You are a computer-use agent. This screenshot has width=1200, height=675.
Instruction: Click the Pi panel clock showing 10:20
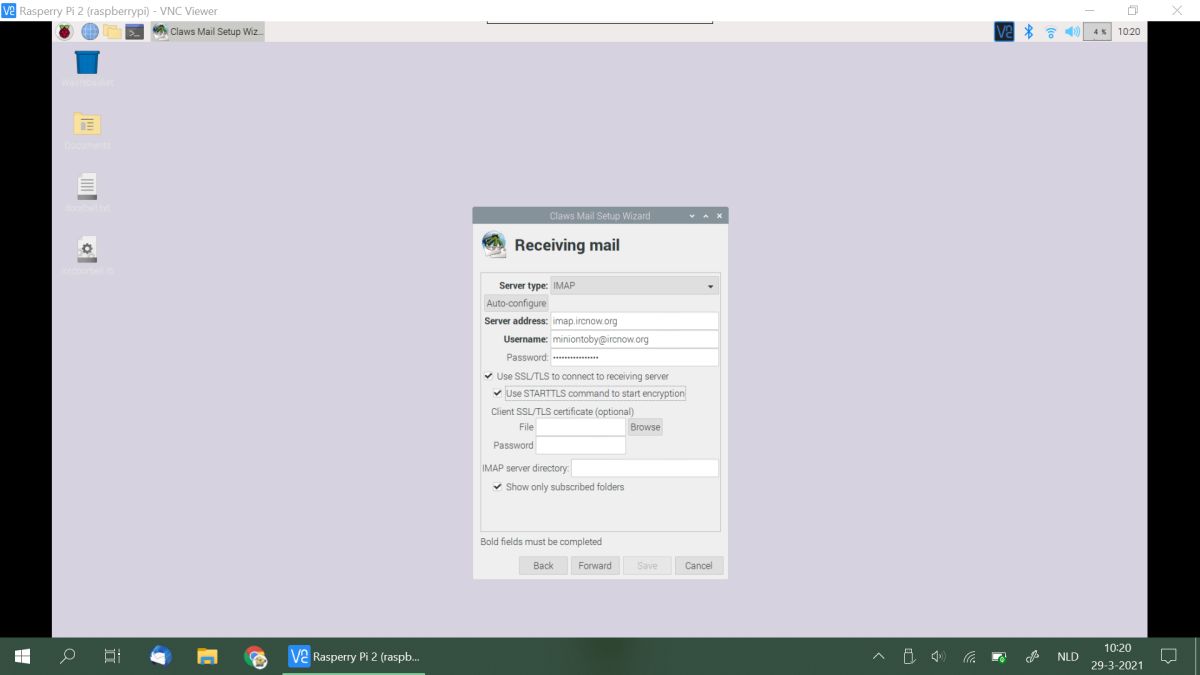[1129, 32]
